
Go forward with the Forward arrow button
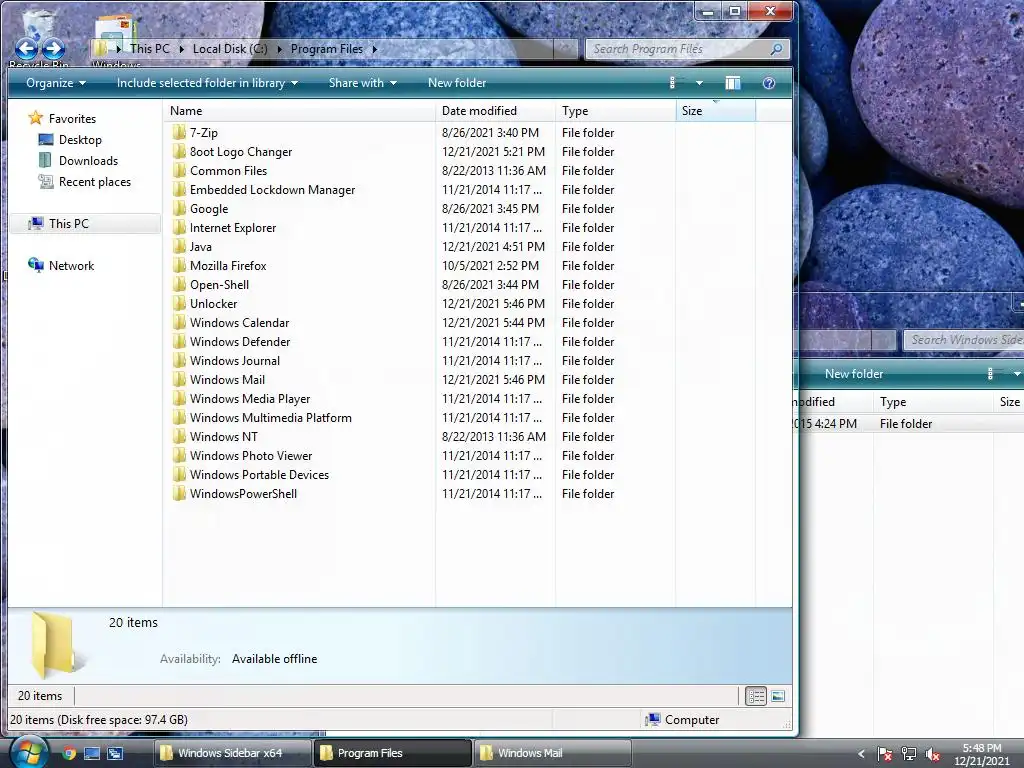tap(54, 48)
